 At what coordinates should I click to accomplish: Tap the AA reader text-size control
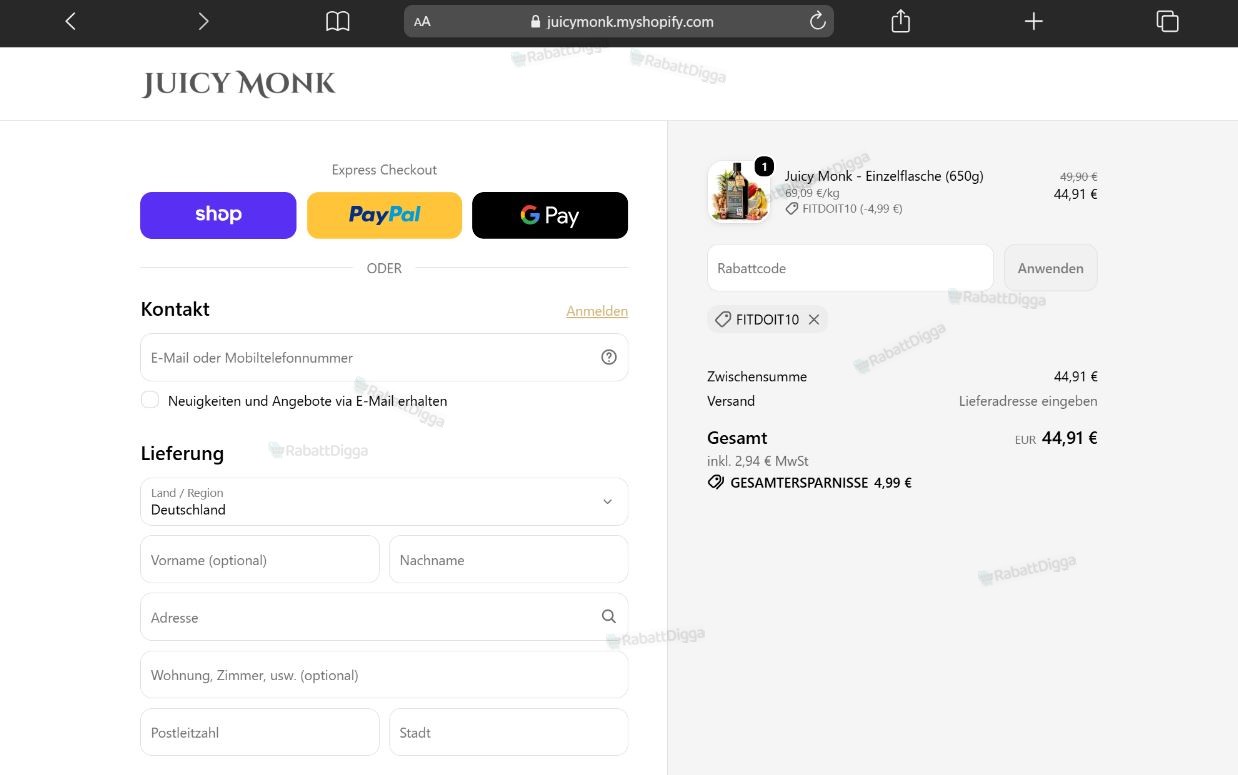(x=422, y=21)
